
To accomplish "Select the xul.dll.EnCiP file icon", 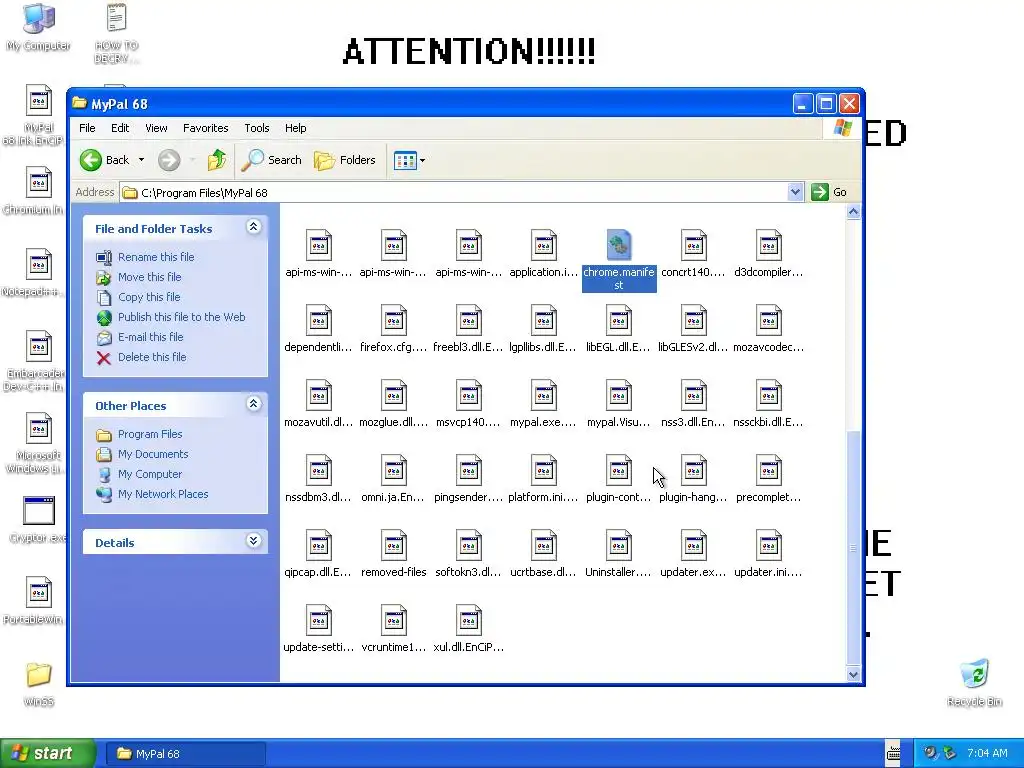I will click(x=469, y=620).
